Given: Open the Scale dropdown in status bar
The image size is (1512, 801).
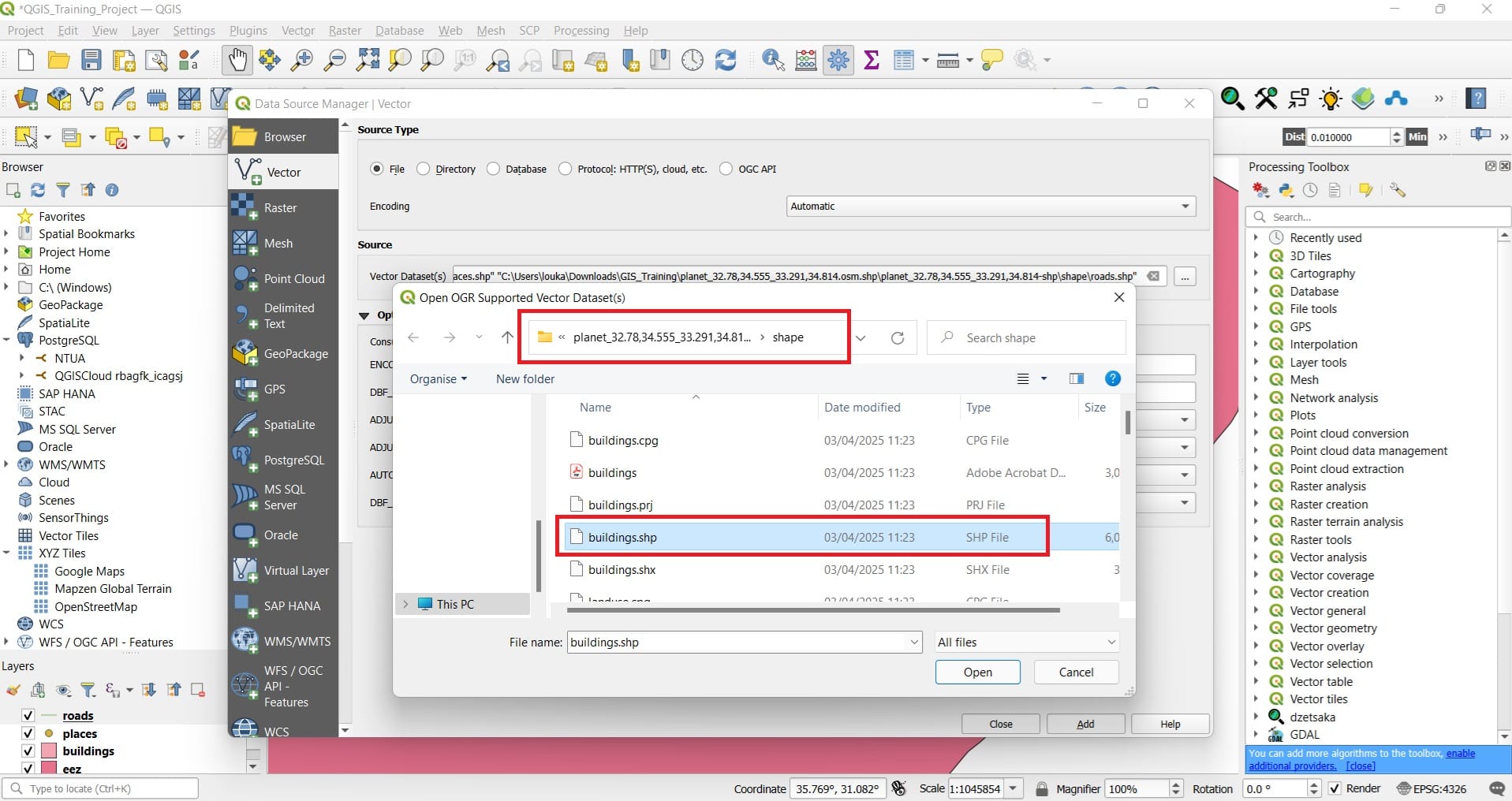Looking at the screenshot, I should coord(1013,788).
